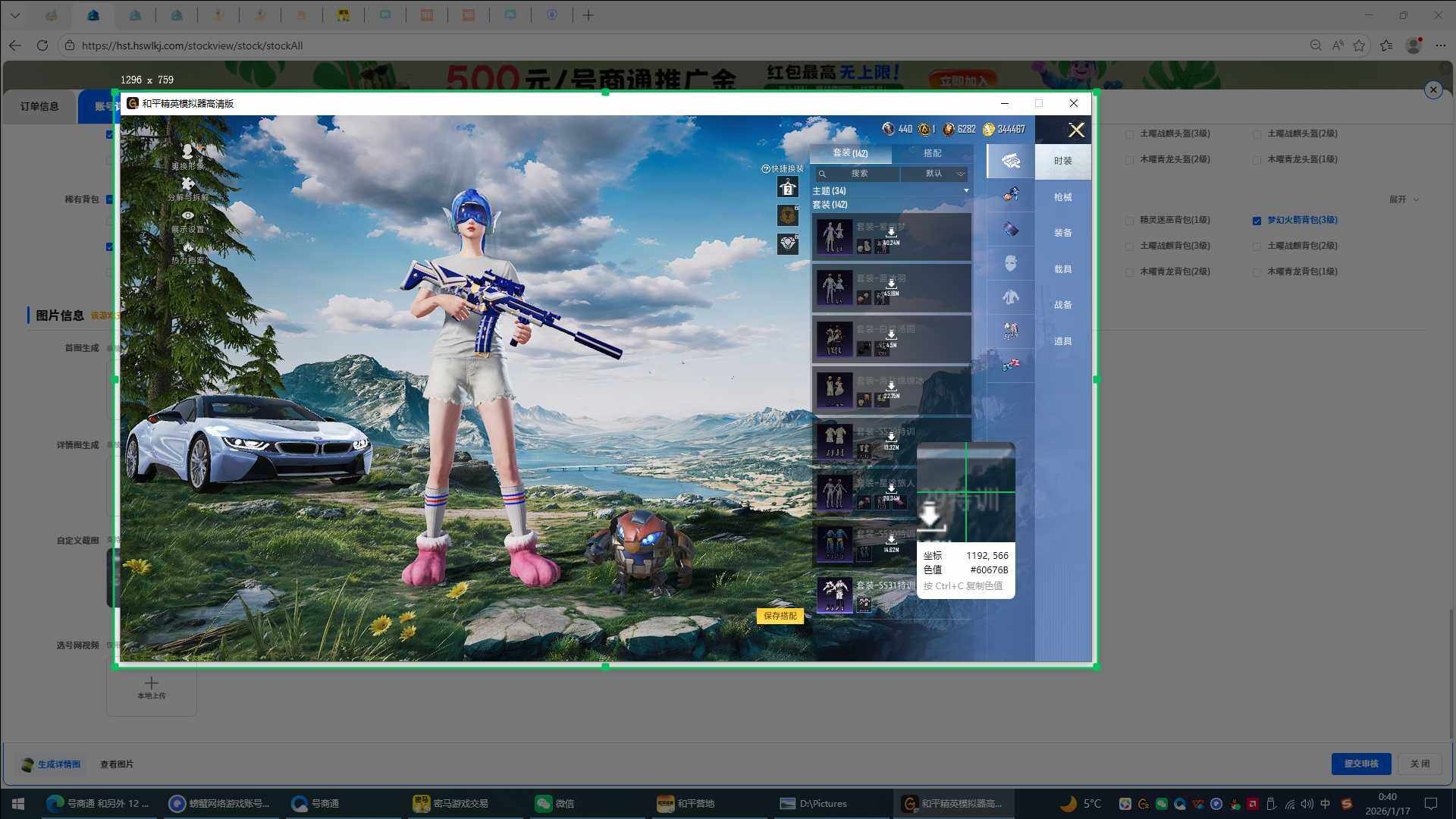The image size is (1456, 819).
Task: Toggle 梦幻火箭背包(3级) checkbox
Action: tap(1257, 221)
